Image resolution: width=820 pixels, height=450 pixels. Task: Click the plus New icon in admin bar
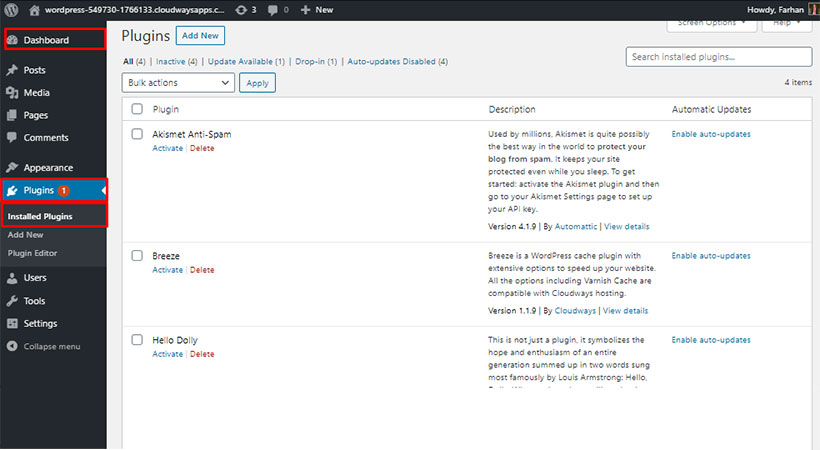(305, 10)
